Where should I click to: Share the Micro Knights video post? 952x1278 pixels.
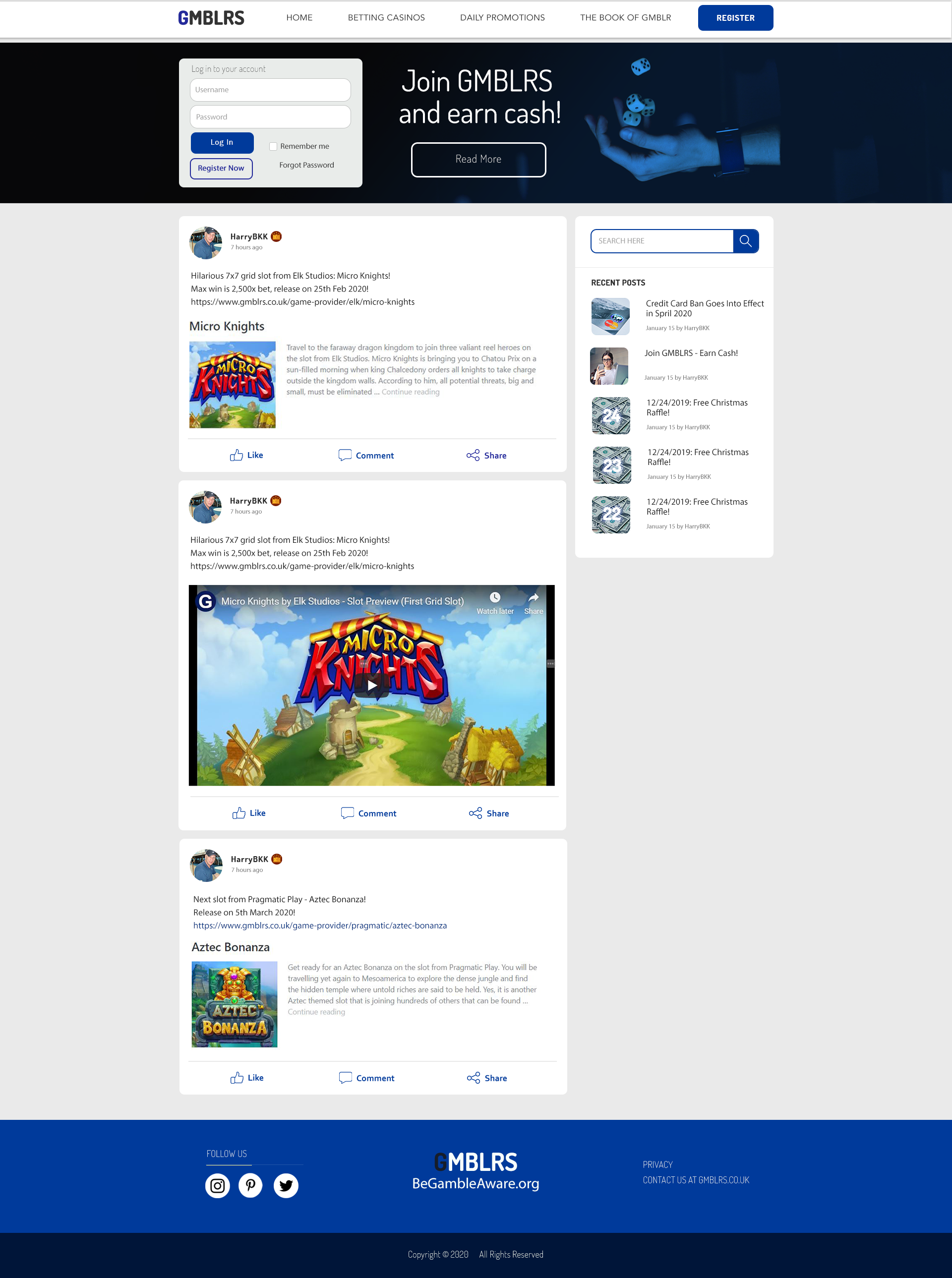pos(489,813)
